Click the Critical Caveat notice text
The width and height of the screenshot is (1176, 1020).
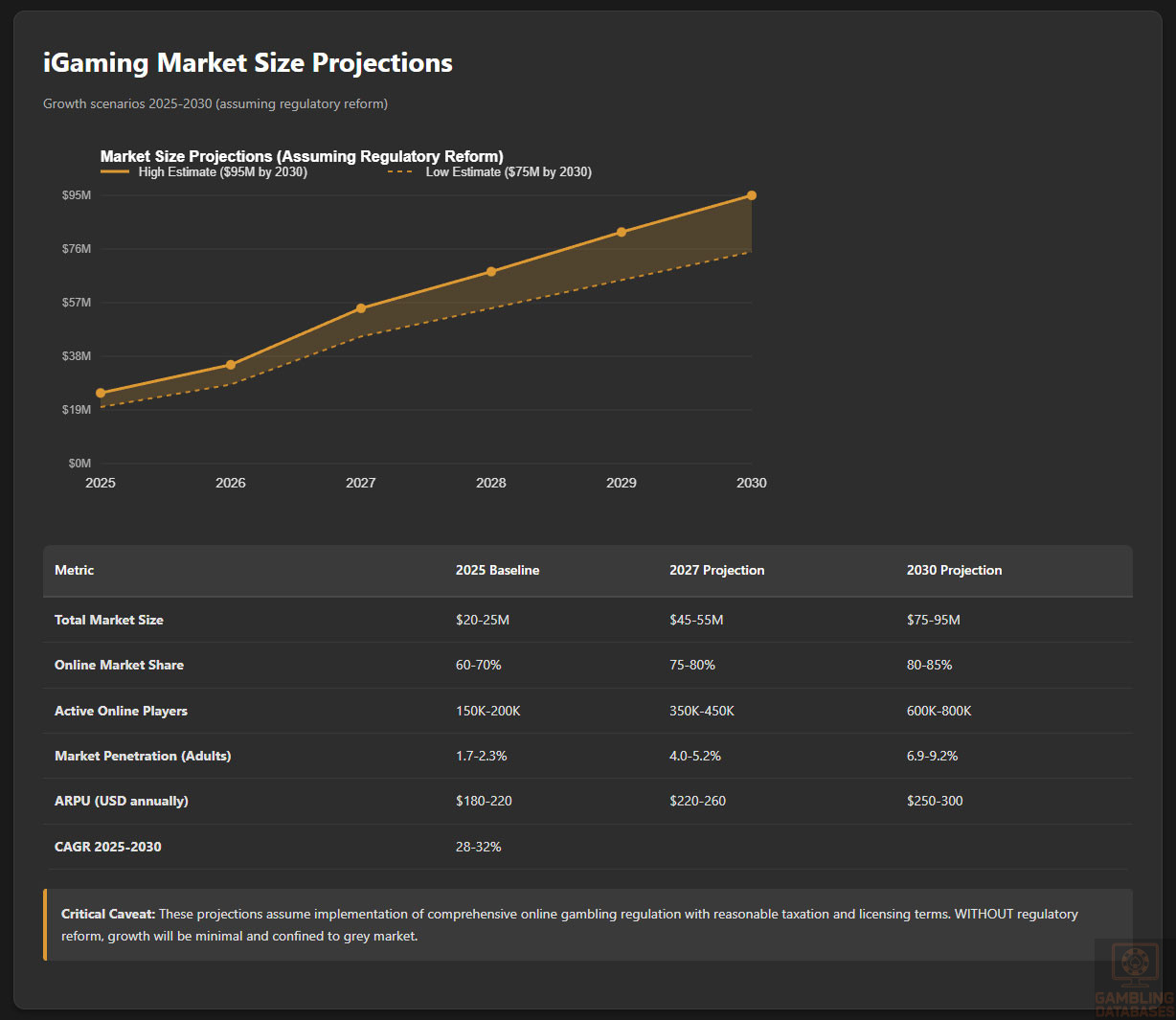[x=569, y=925]
